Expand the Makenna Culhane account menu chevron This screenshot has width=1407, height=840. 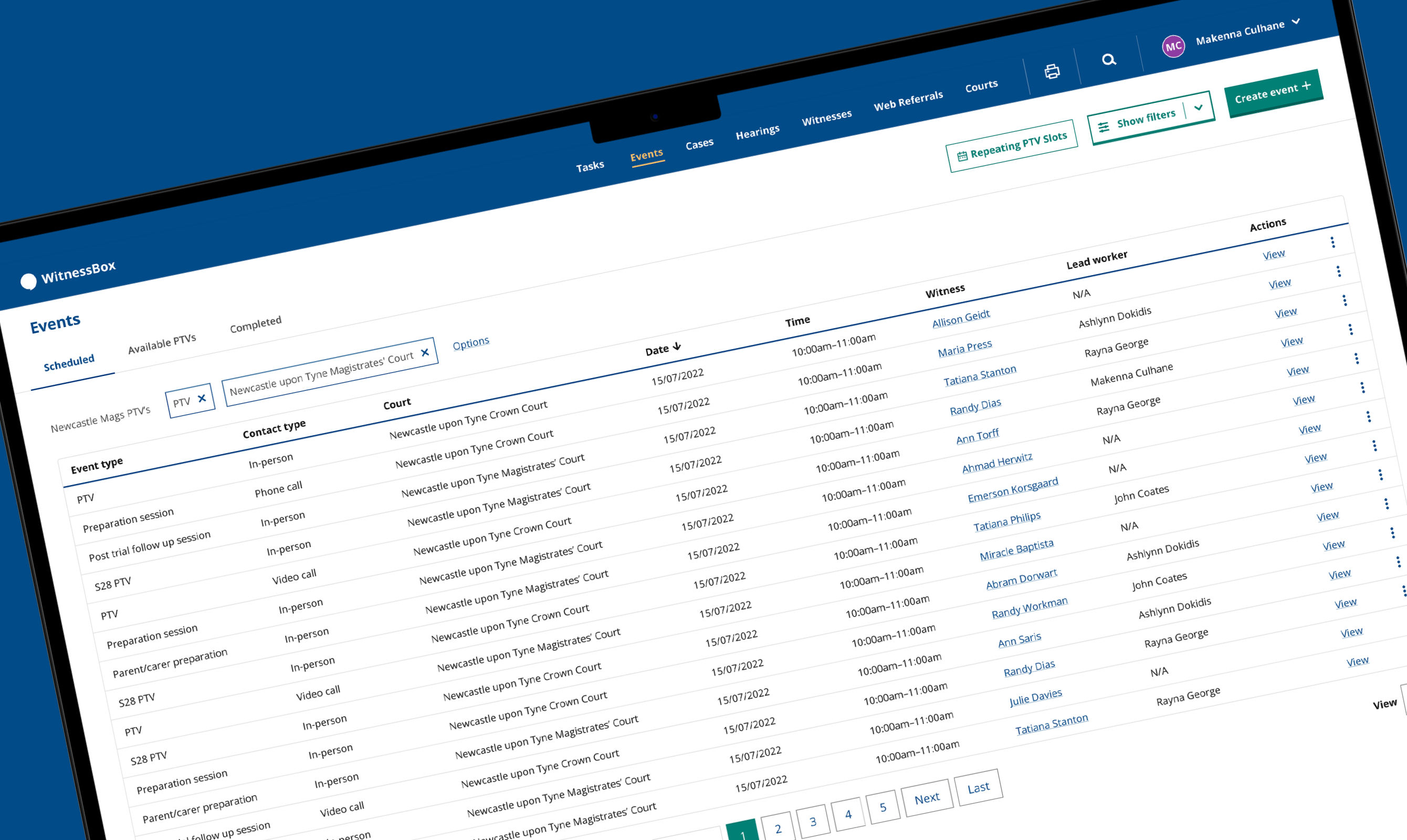1296,22
